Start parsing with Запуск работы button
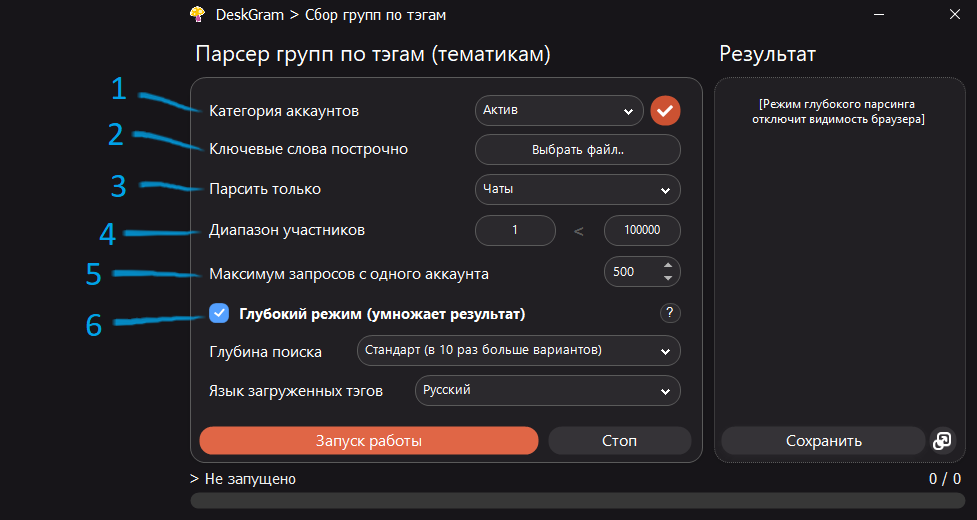Screen dimensions: 977x520 tap(369, 441)
